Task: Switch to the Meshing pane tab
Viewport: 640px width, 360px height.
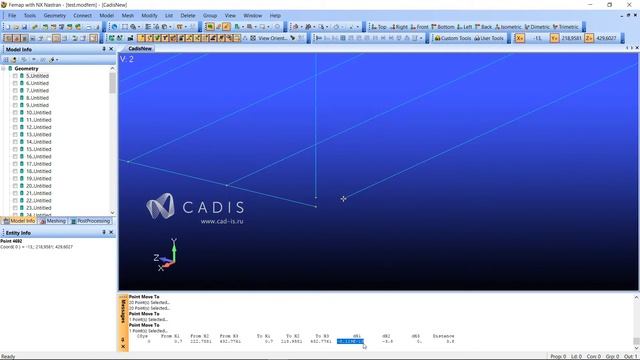Action: (x=53, y=221)
